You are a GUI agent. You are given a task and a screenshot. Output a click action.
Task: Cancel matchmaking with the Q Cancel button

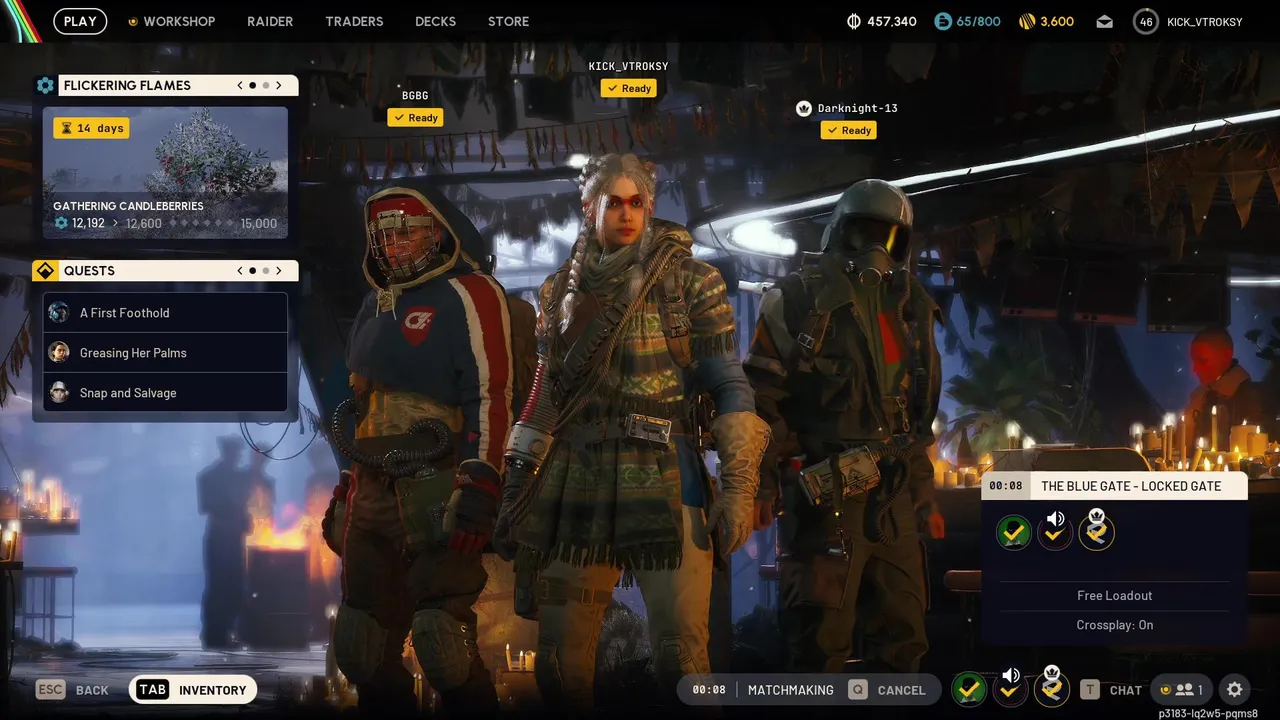coord(887,690)
